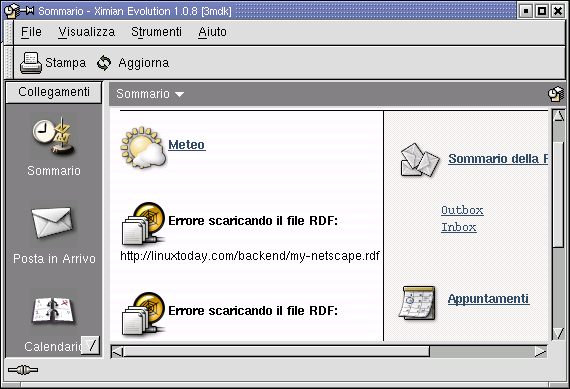Open the Aiuto menu
This screenshot has width=570, height=389.
pos(212,32)
